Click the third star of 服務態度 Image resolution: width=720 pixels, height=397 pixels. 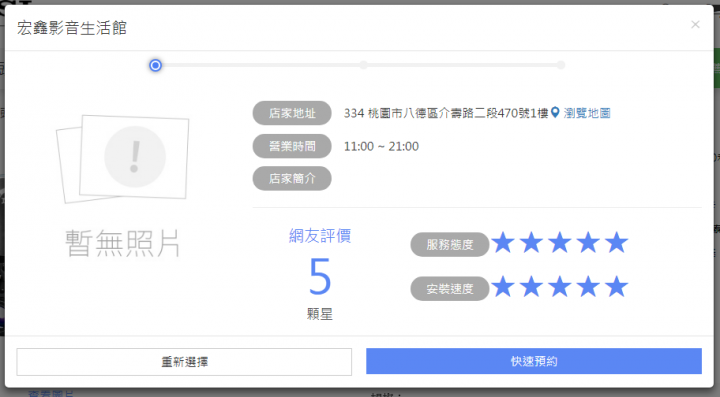coord(560,242)
